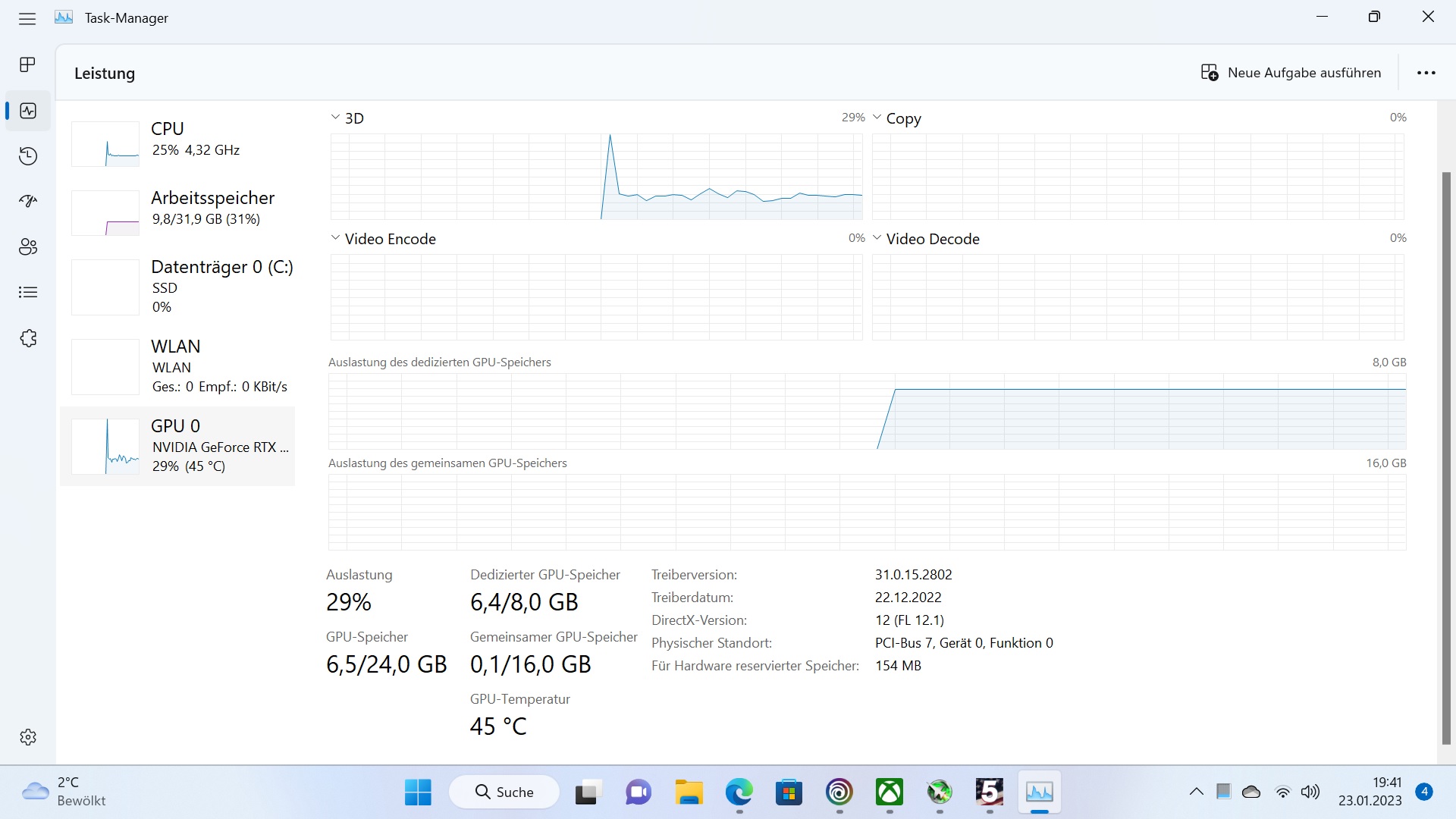Open the App history page icon
This screenshot has width=1456, height=819.
point(28,156)
